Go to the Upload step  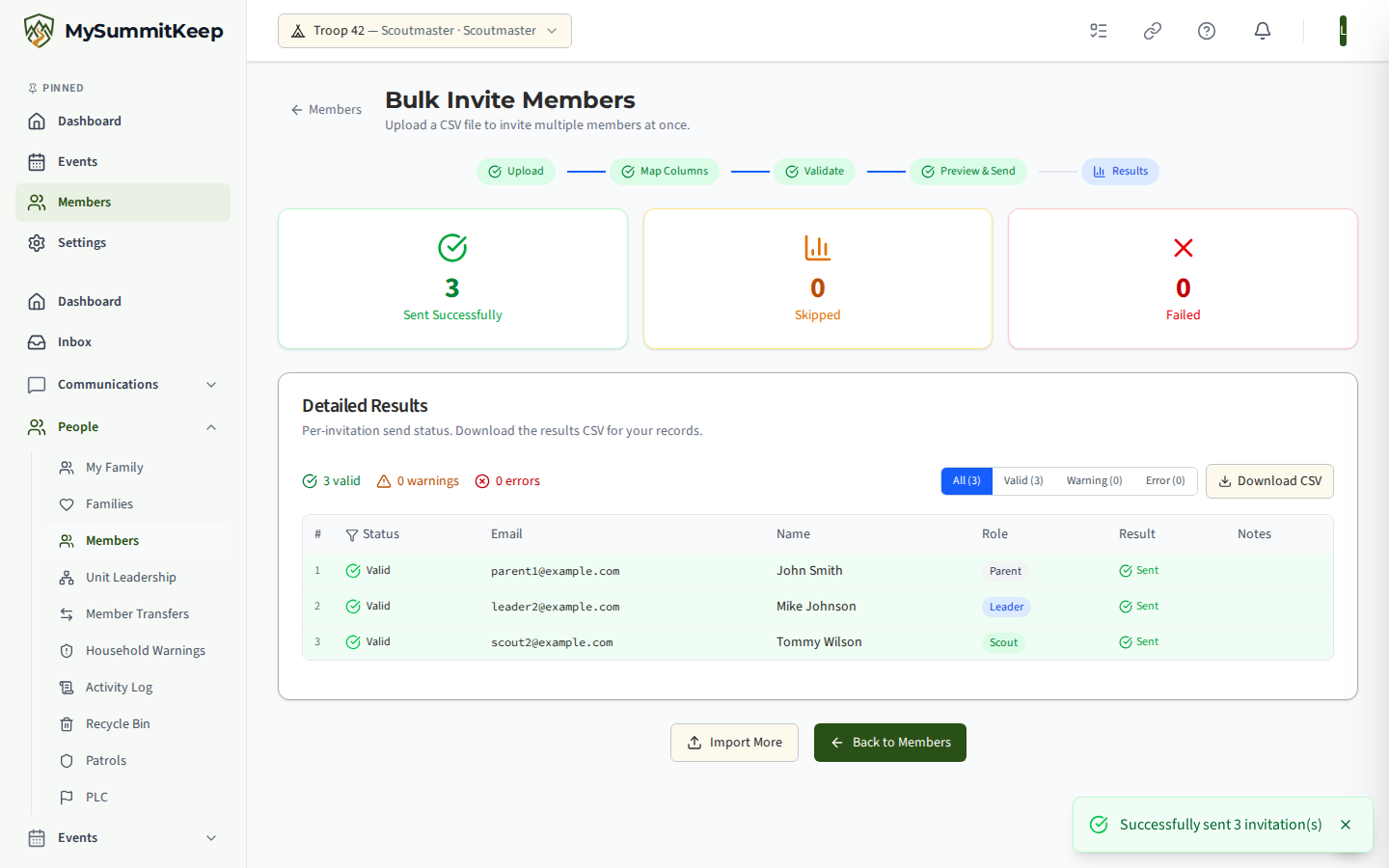pos(516,172)
